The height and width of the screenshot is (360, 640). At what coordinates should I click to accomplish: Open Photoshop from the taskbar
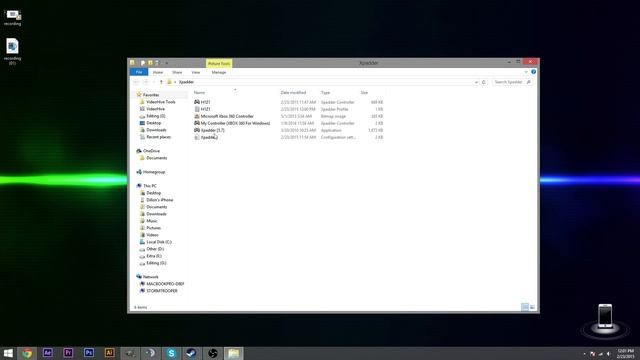pyautogui.click(x=89, y=353)
